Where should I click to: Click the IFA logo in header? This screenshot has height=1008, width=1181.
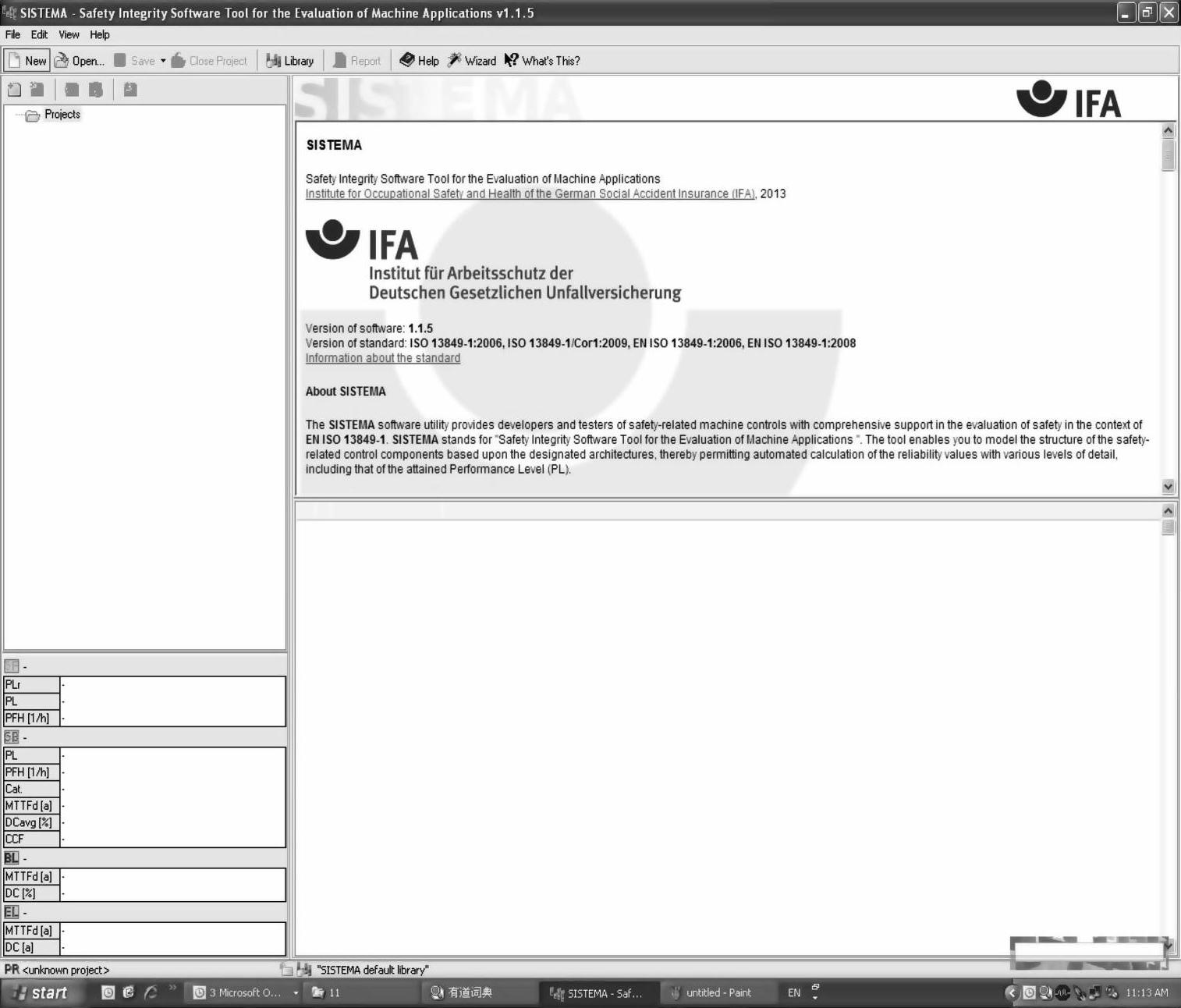coord(1069,99)
